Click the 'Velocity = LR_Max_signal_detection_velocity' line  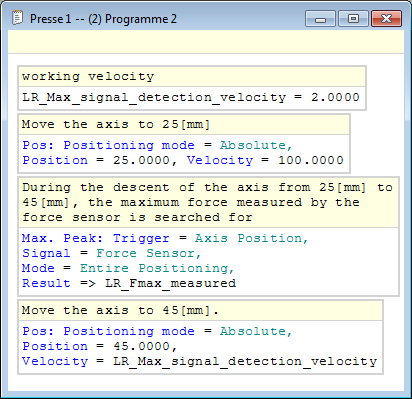click(199, 361)
